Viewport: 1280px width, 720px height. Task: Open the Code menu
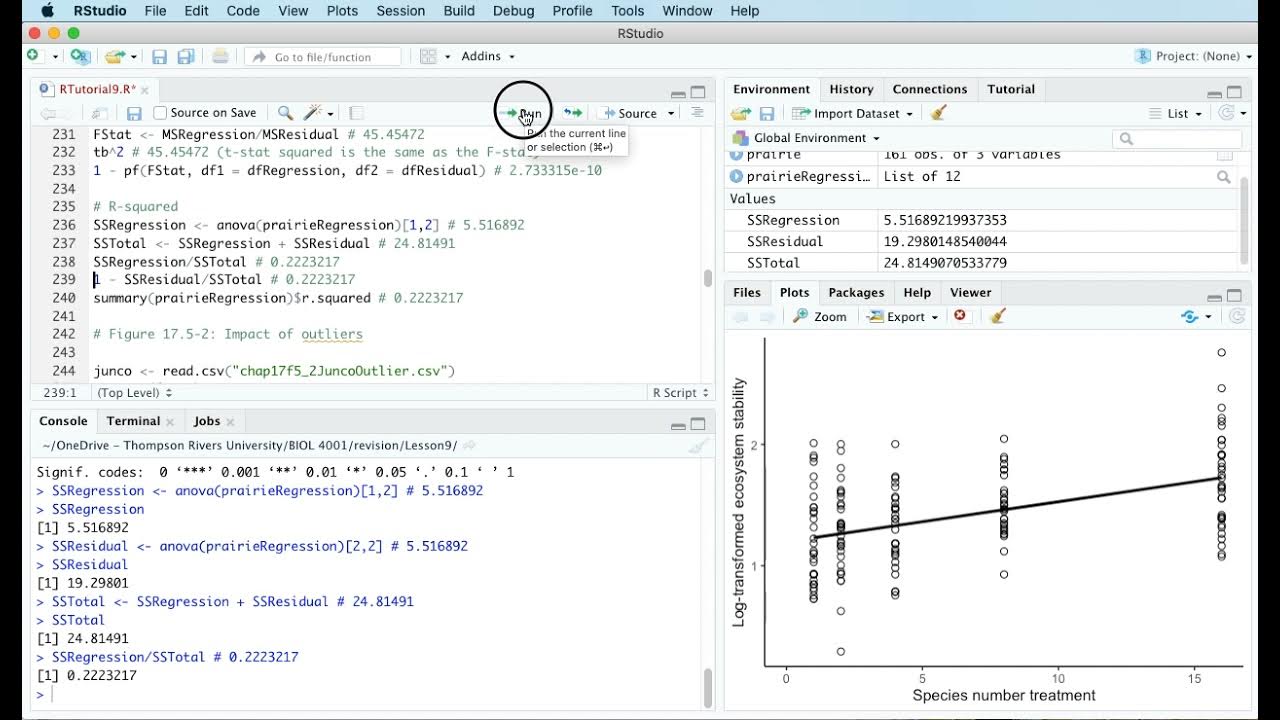click(243, 11)
